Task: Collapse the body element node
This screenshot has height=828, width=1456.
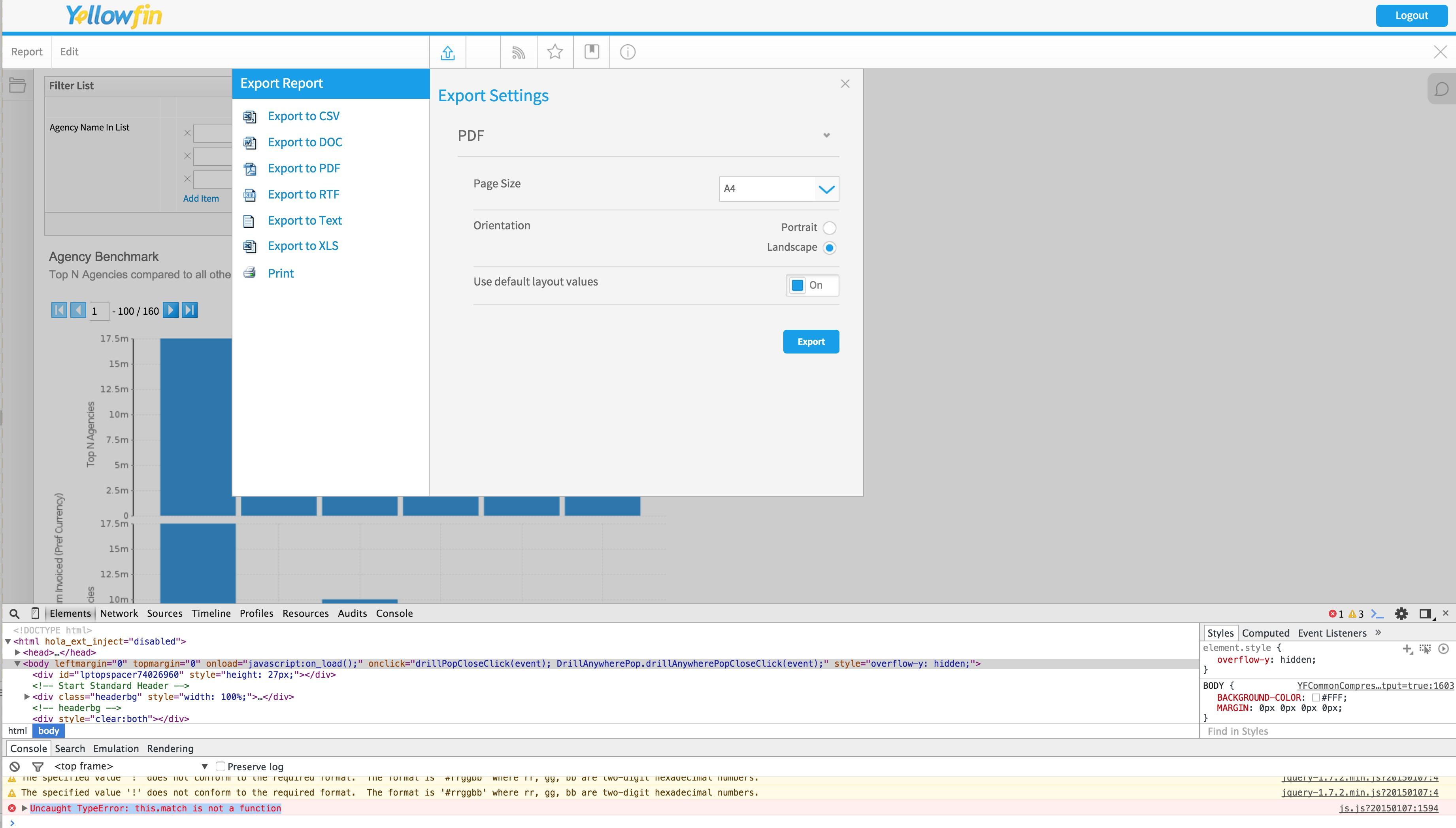Action: click(18, 664)
